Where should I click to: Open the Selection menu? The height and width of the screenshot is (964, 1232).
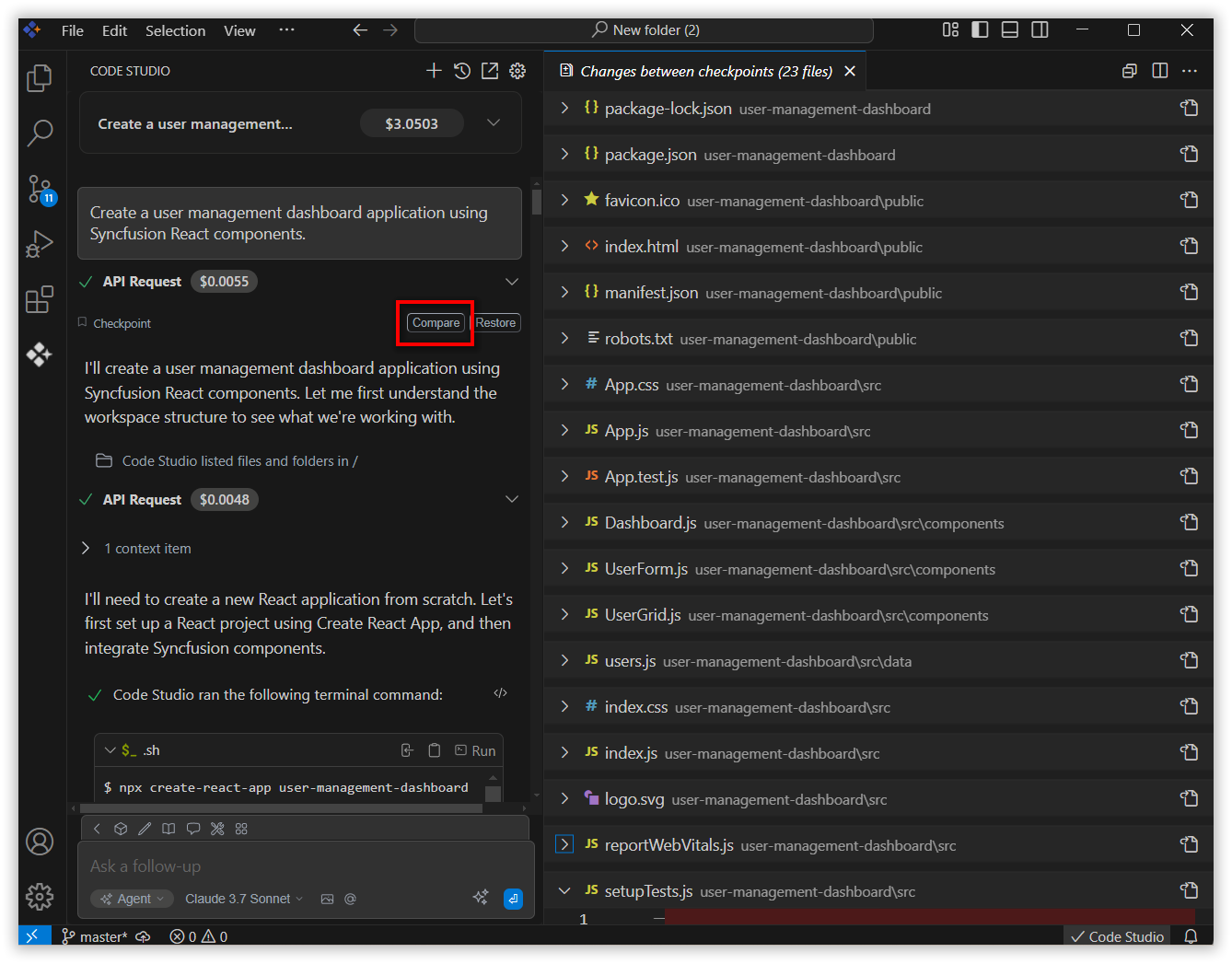tap(175, 30)
